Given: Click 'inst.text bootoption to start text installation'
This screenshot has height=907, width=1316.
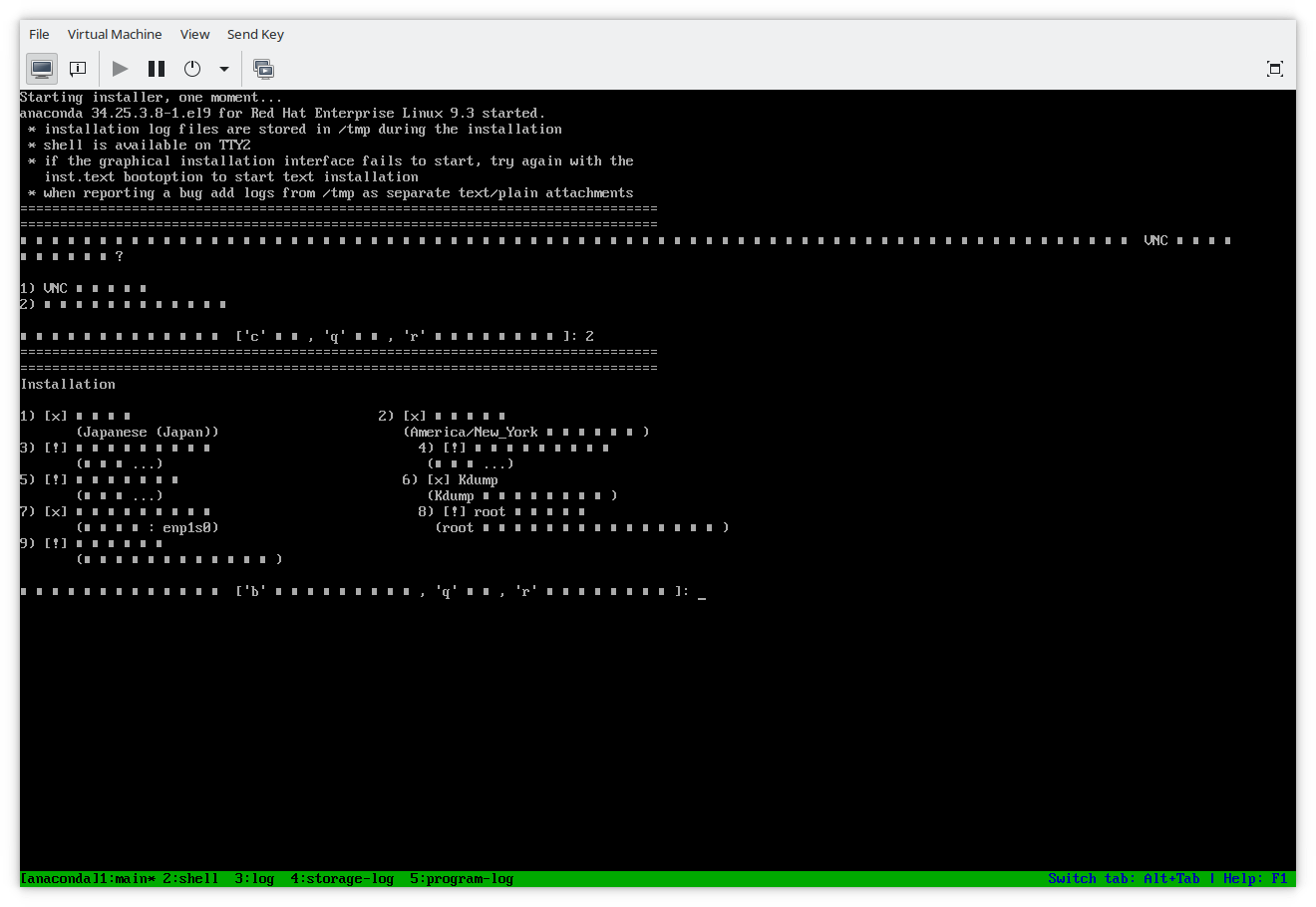Looking at the screenshot, I should coord(231,177).
